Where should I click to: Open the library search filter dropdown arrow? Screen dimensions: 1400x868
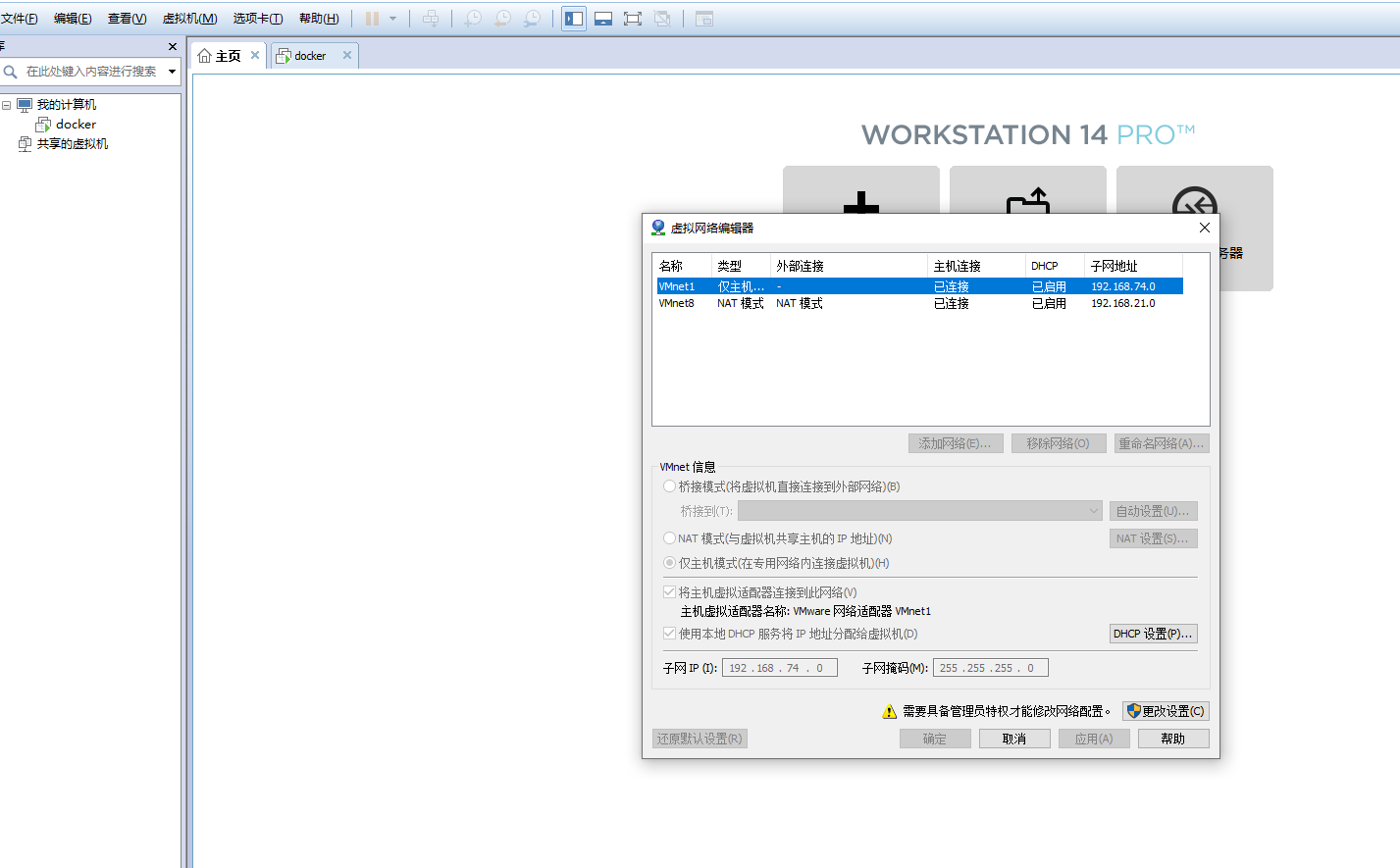tap(173, 72)
